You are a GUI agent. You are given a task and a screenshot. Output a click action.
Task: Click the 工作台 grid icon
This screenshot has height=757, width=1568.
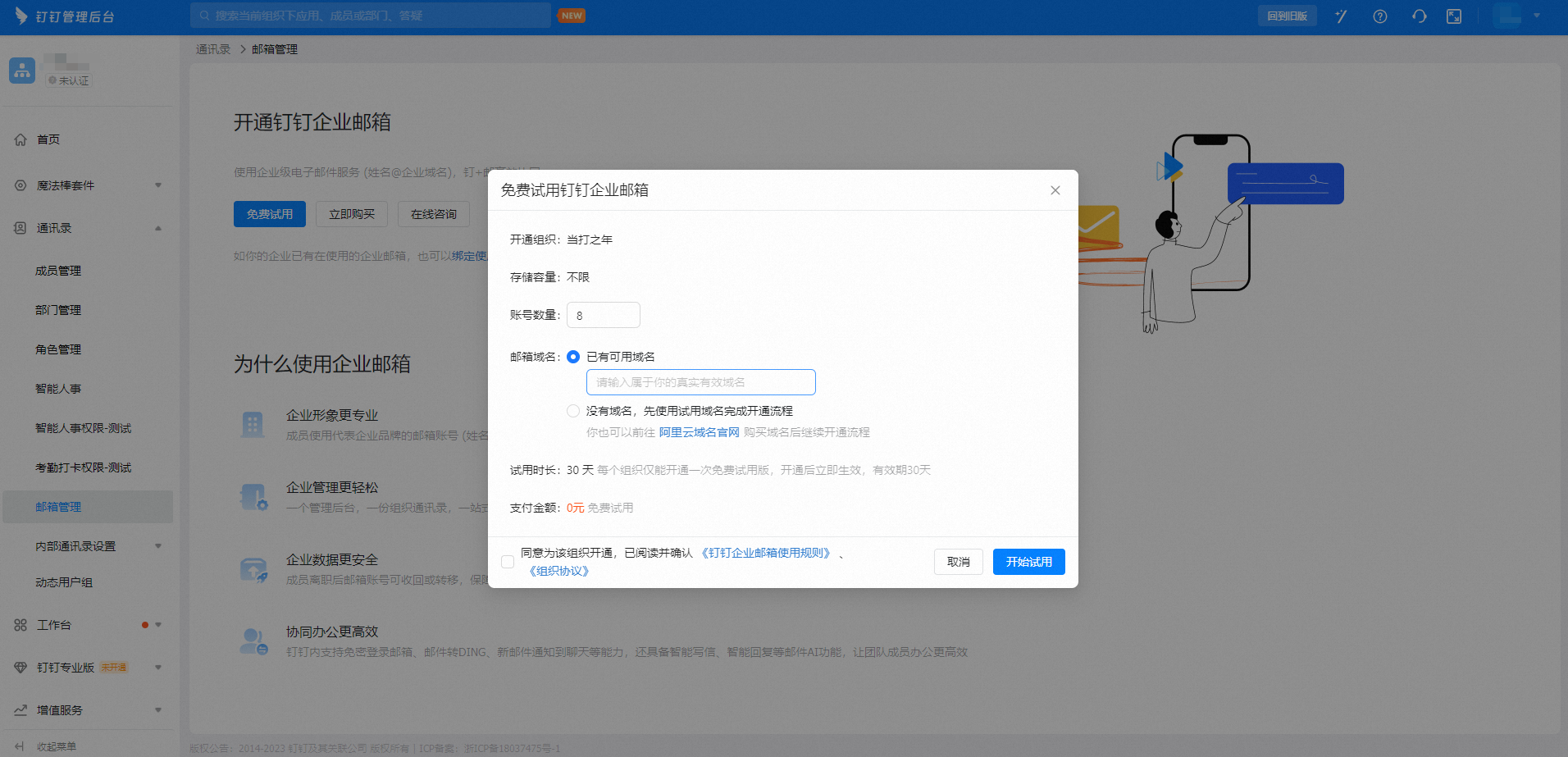(21, 625)
